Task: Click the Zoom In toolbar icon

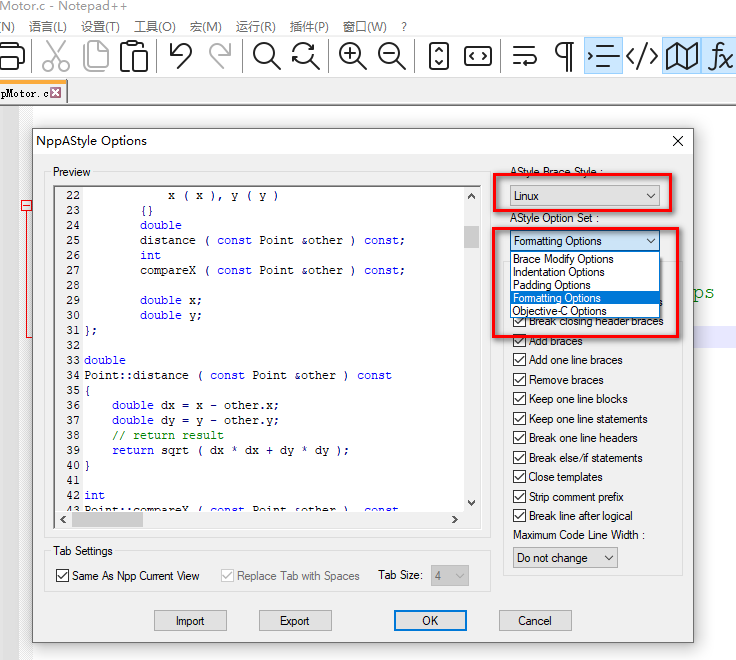Action: [353, 56]
